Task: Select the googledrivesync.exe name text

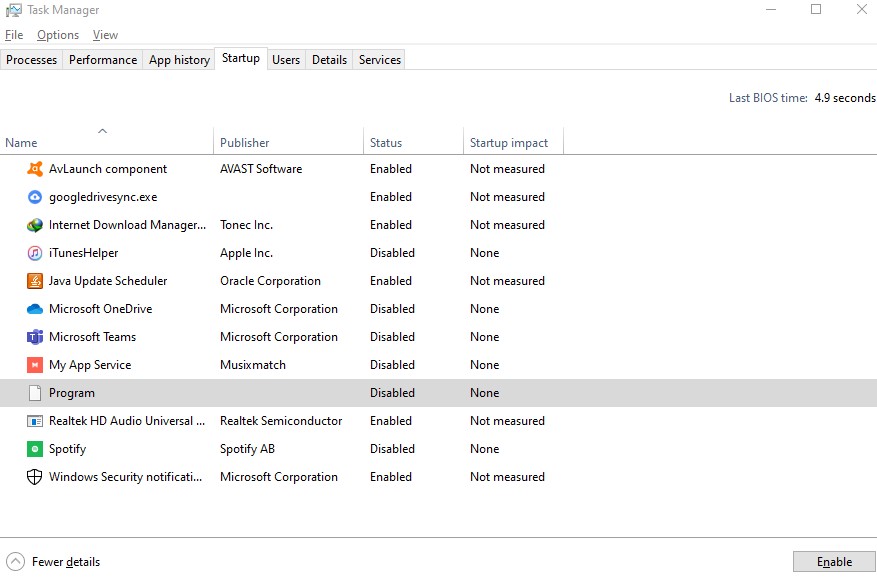Action: 103,197
